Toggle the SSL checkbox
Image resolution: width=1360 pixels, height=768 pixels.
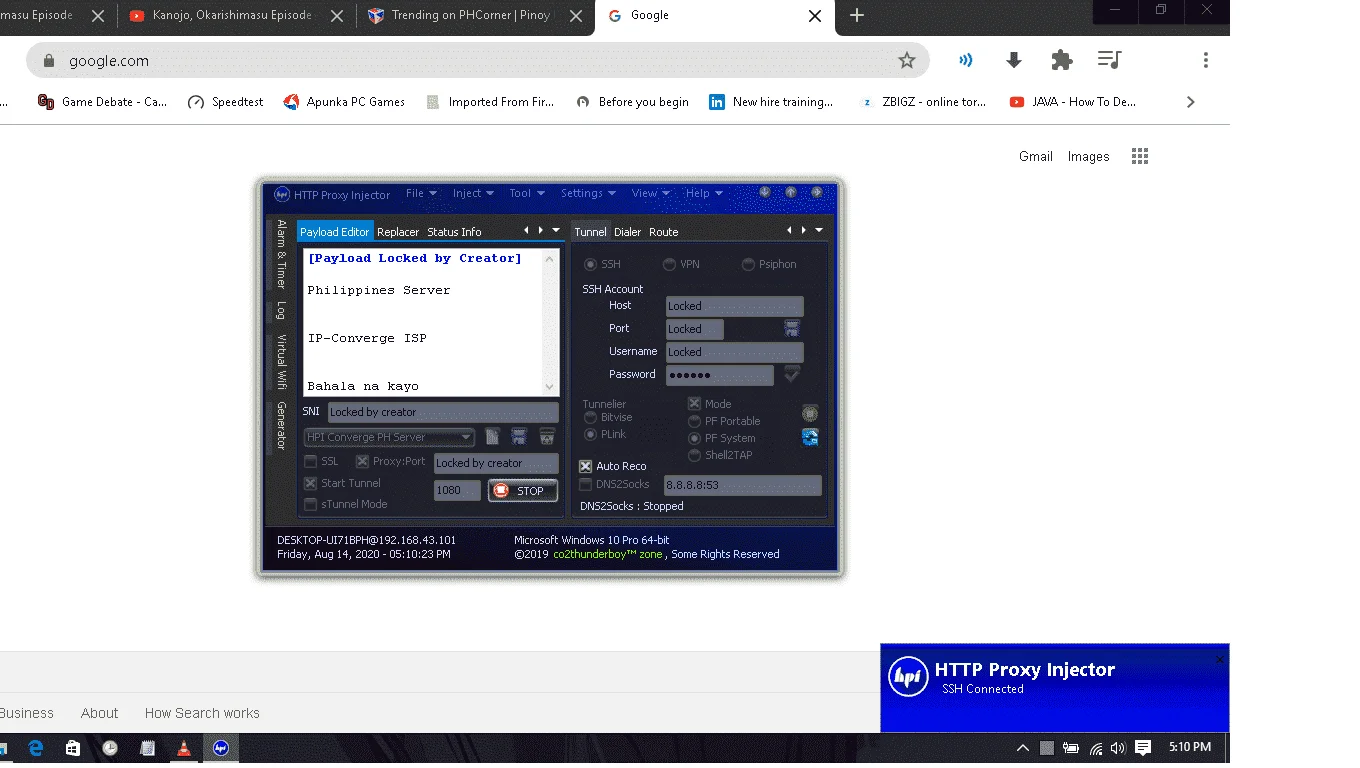(311, 462)
